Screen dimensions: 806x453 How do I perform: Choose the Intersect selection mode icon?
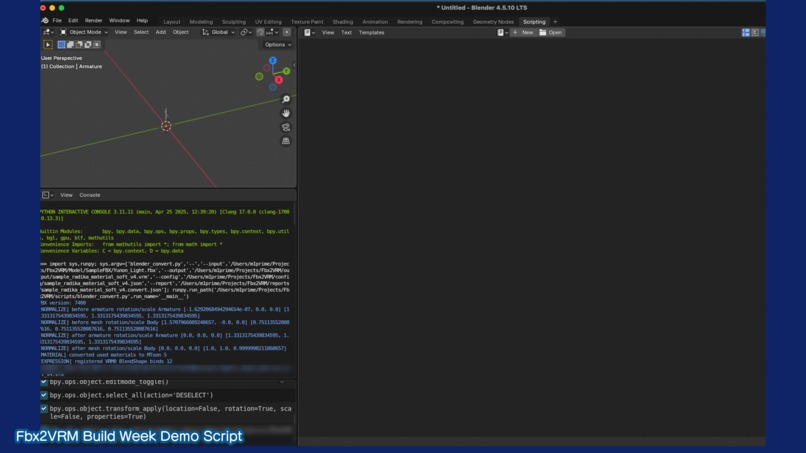pos(97,45)
